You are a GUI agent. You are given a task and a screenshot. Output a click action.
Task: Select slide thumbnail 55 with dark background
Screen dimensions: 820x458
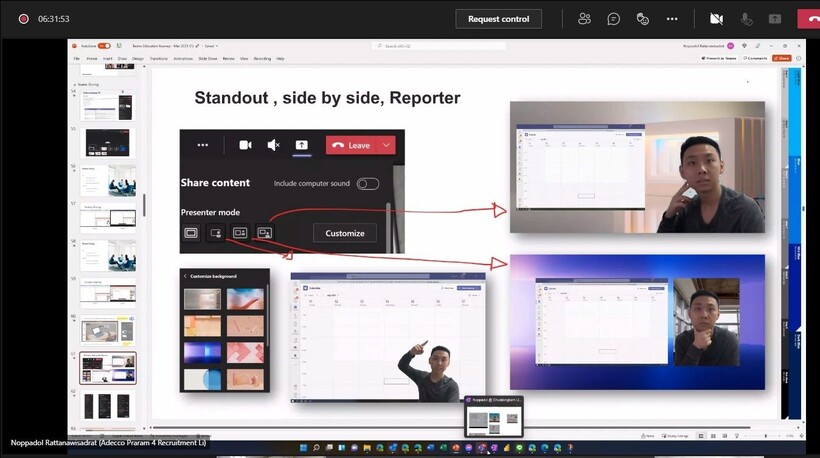108,143
